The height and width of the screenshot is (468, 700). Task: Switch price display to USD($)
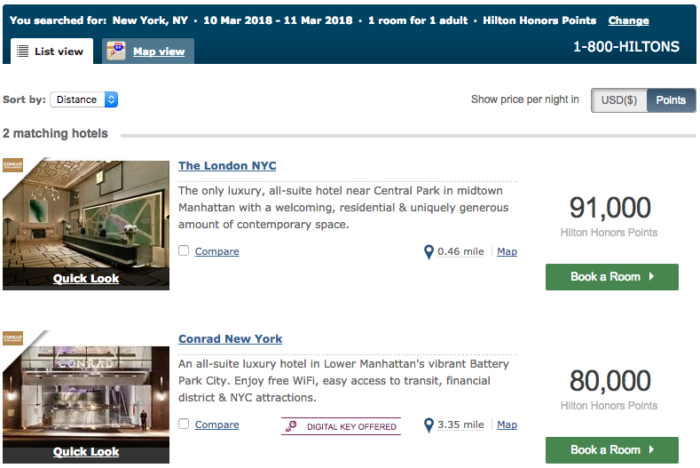pyautogui.click(x=619, y=100)
